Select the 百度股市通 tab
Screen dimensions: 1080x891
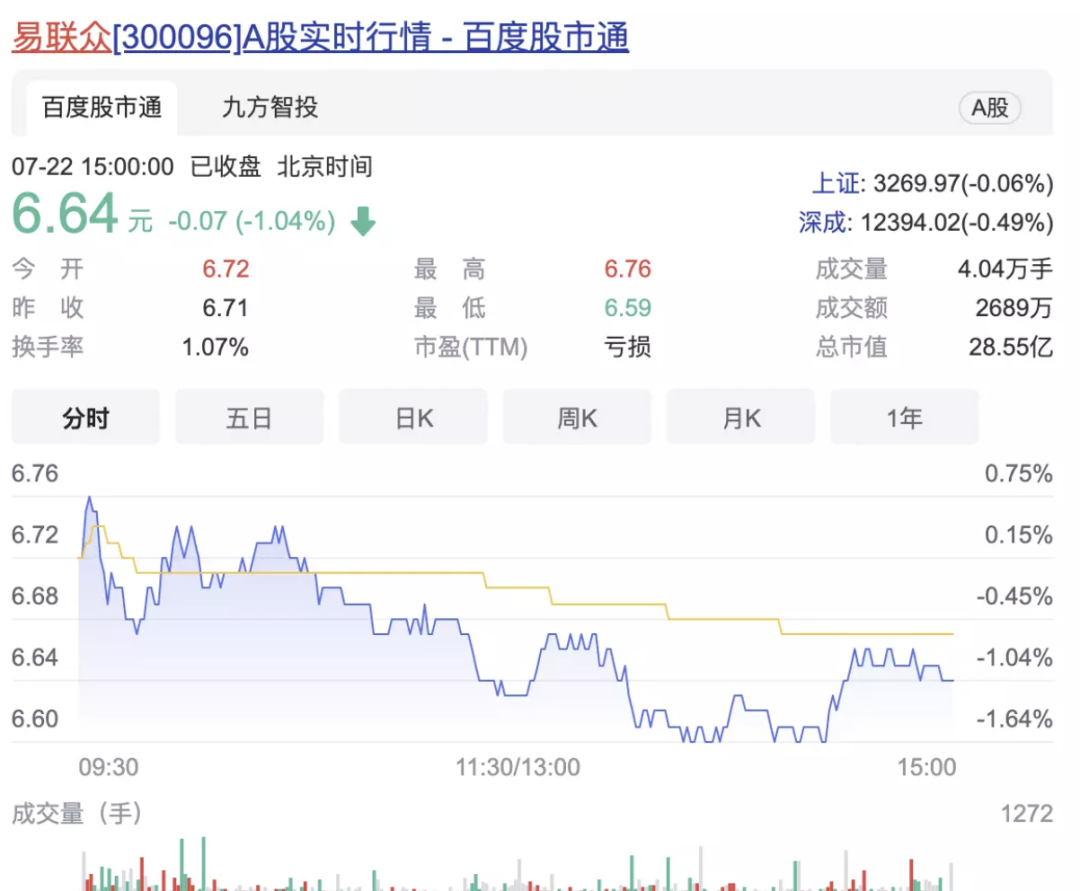click(x=100, y=108)
